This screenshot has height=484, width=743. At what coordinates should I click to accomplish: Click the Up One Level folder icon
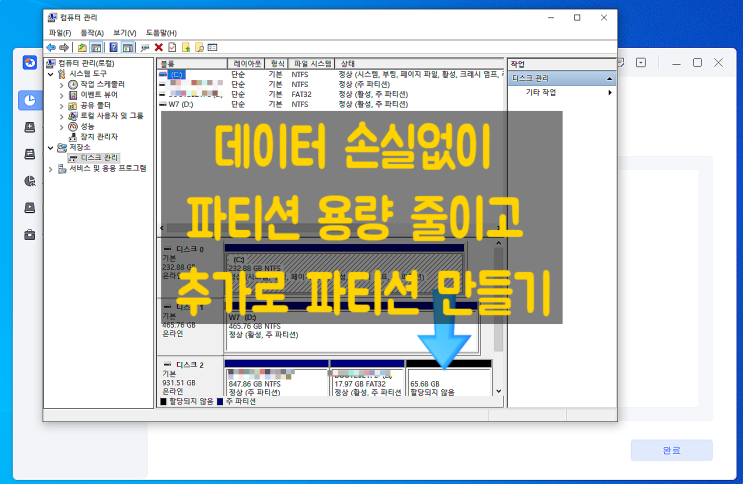pos(82,47)
